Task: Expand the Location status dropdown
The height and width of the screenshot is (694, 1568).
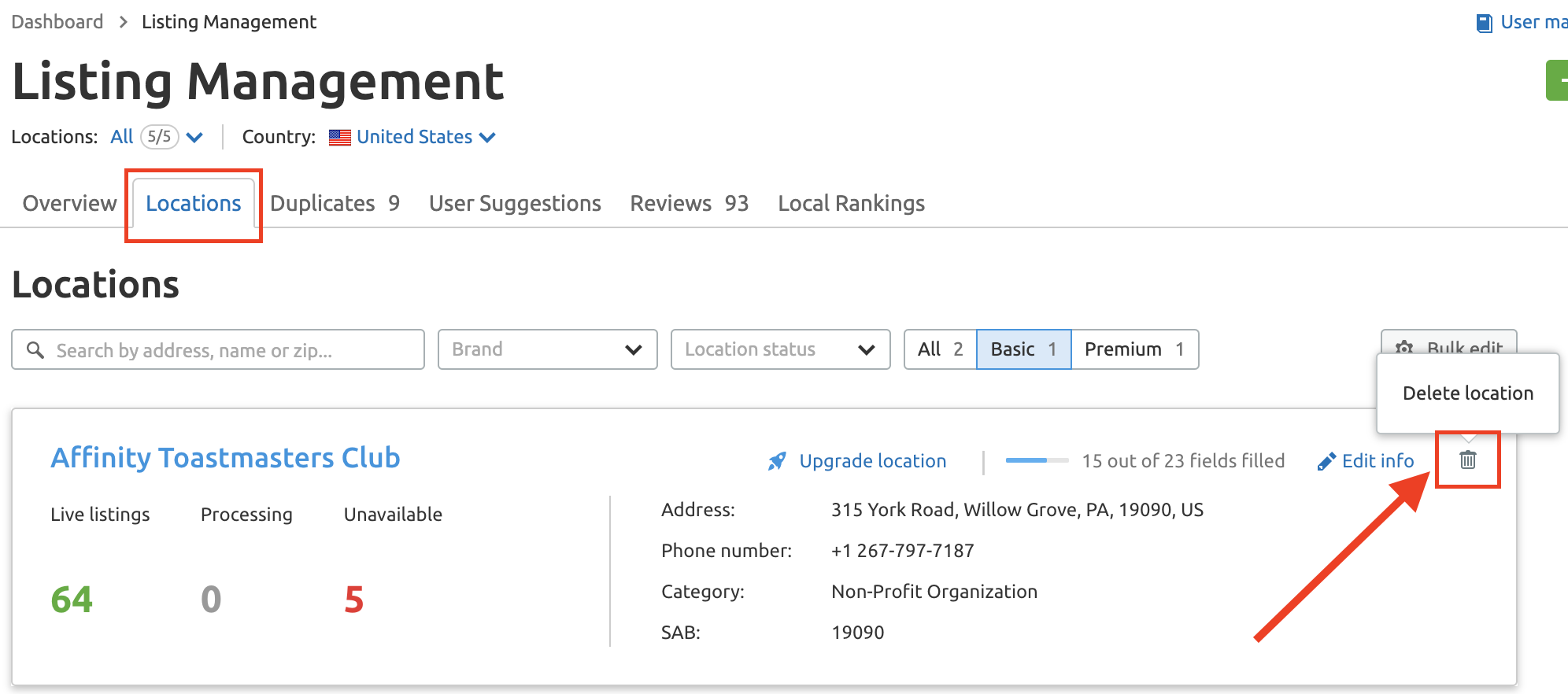Action: click(781, 349)
